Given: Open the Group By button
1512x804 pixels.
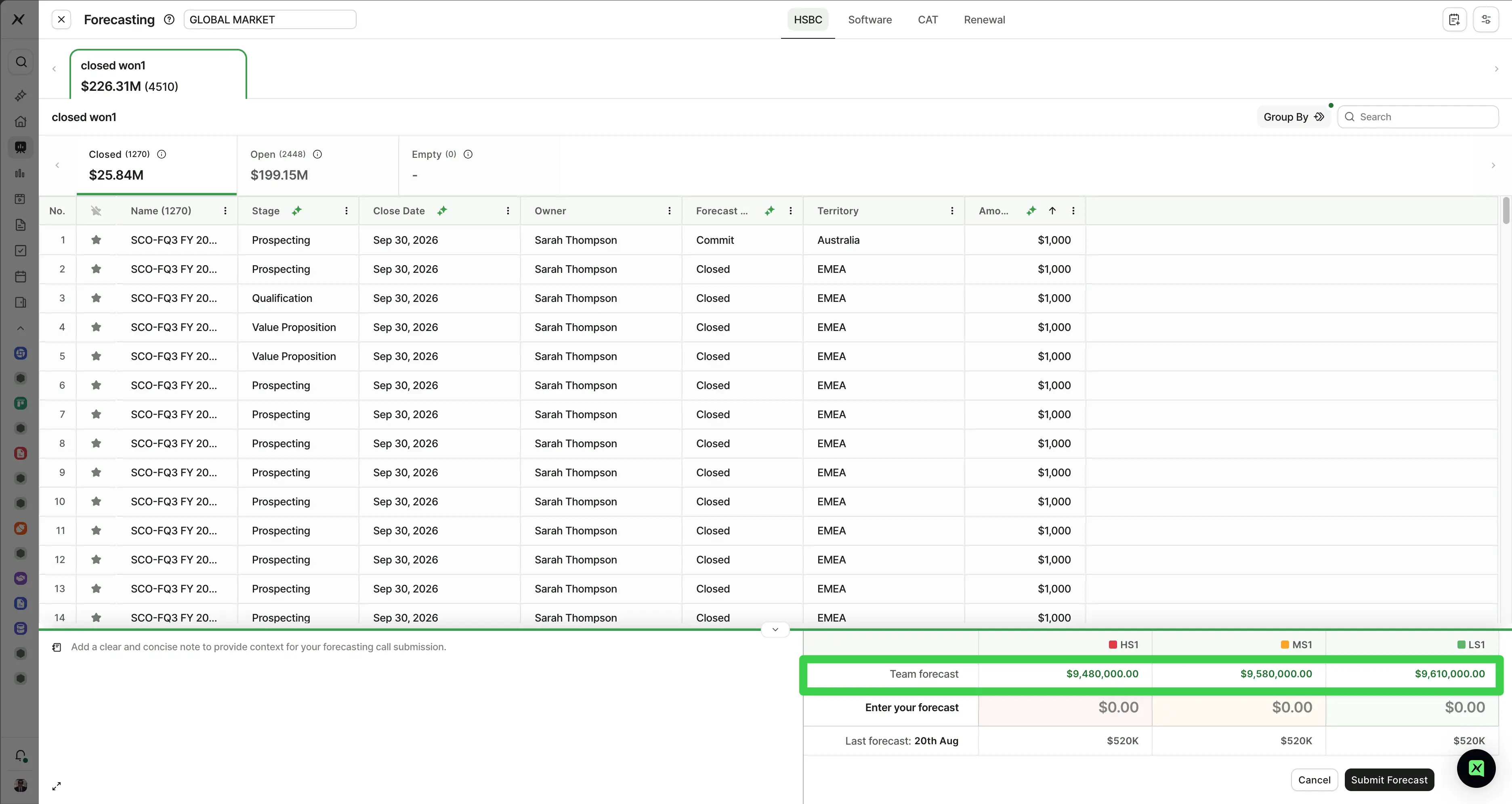Looking at the screenshot, I should click(x=1294, y=117).
